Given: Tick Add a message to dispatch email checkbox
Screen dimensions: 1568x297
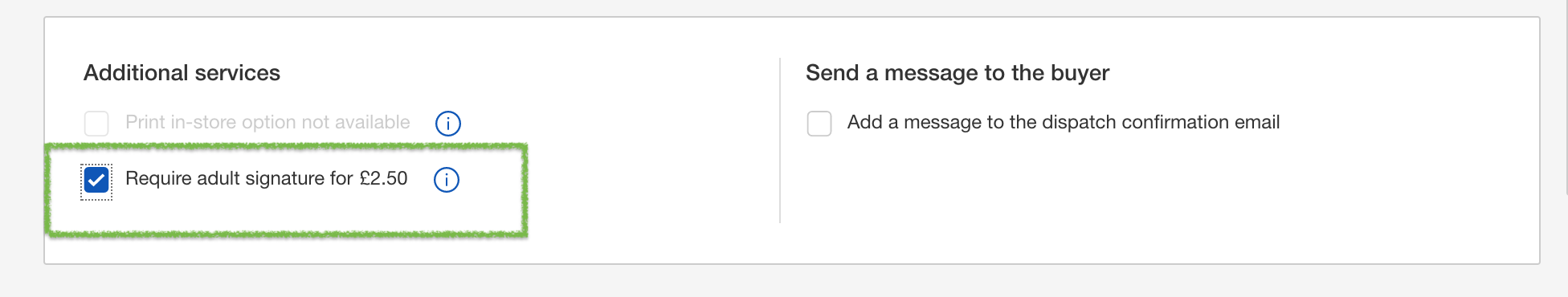Looking at the screenshot, I should click(x=819, y=124).
